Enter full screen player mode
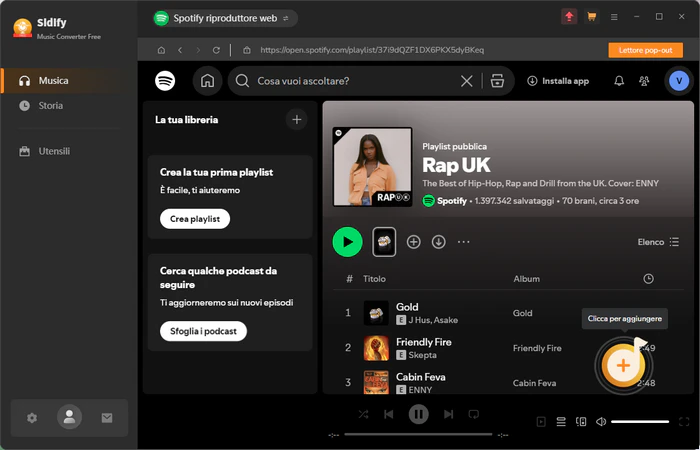 (684, 421)
